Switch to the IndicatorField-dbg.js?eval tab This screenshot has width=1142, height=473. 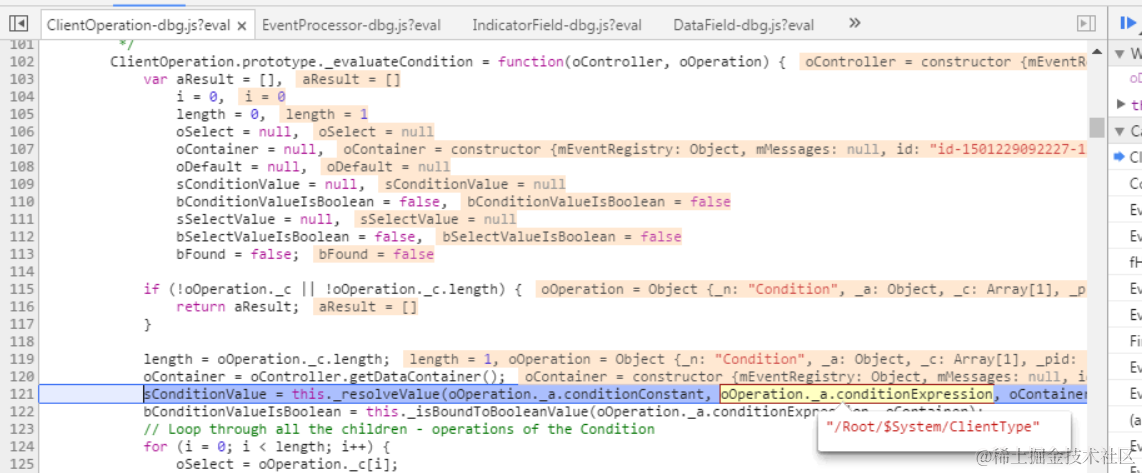click(557, 25)
